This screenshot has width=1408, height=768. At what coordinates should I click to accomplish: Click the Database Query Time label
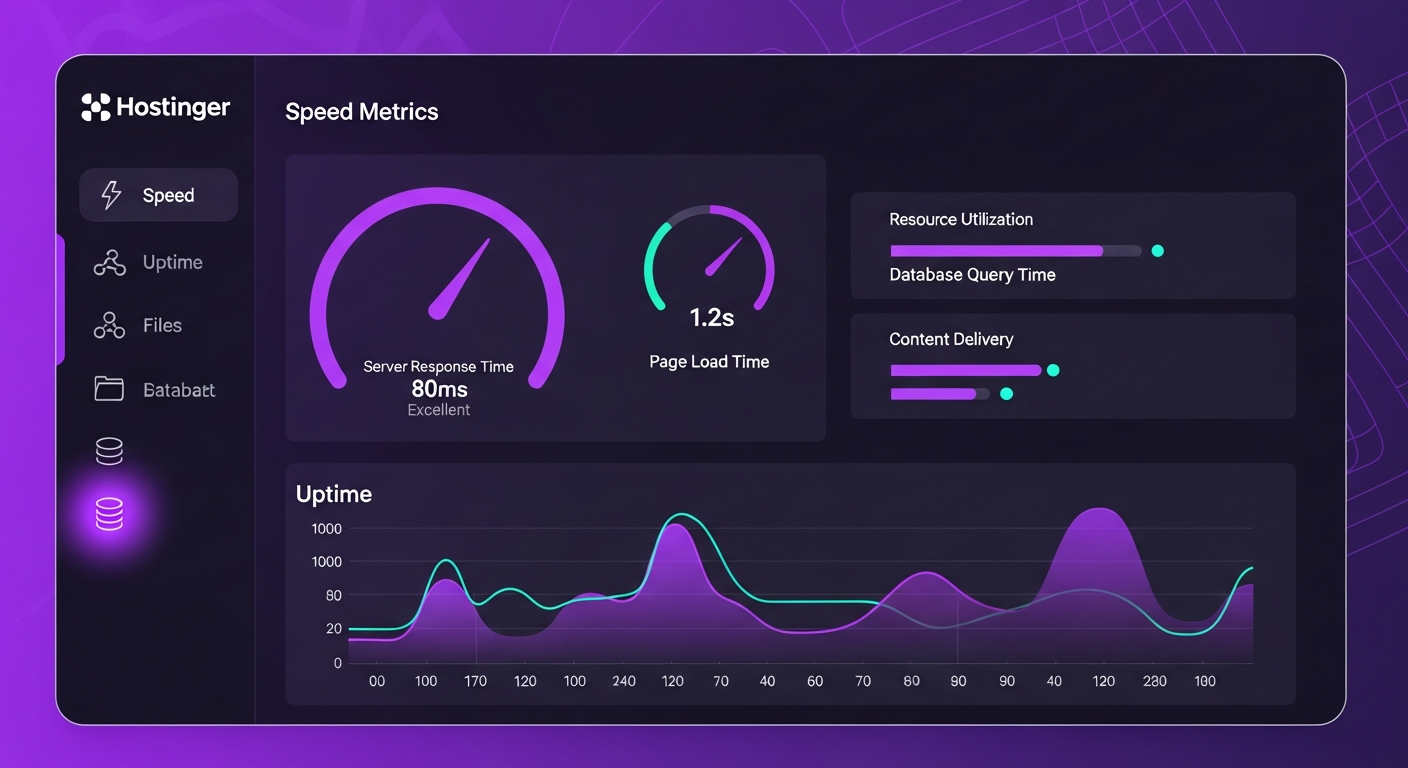tap(972, 275)
